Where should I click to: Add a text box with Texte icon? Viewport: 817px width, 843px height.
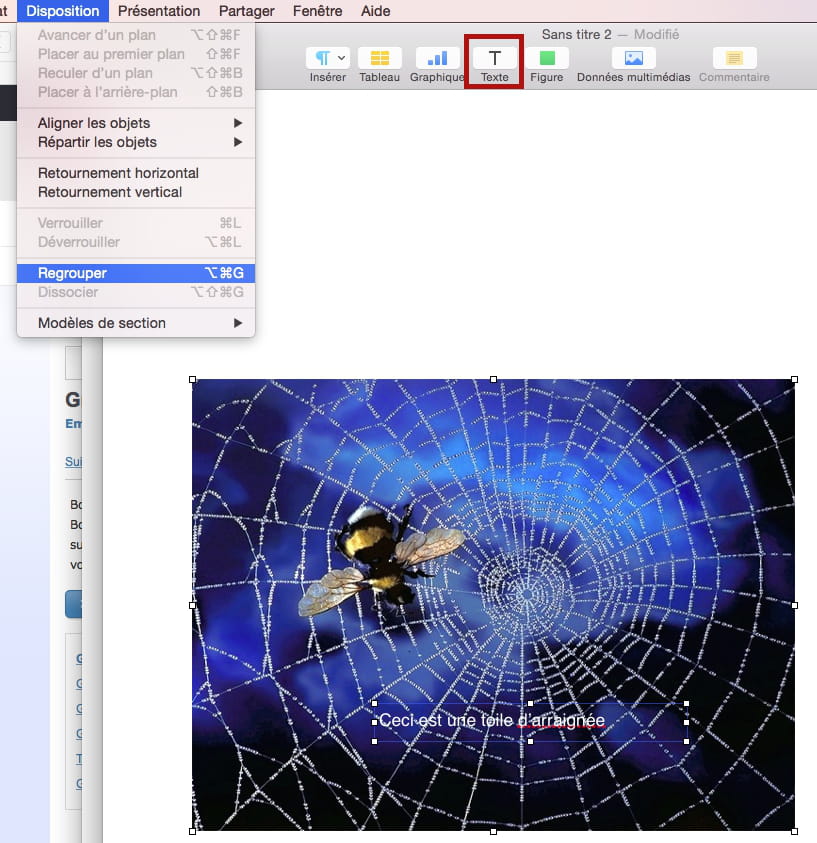(494, 58)
